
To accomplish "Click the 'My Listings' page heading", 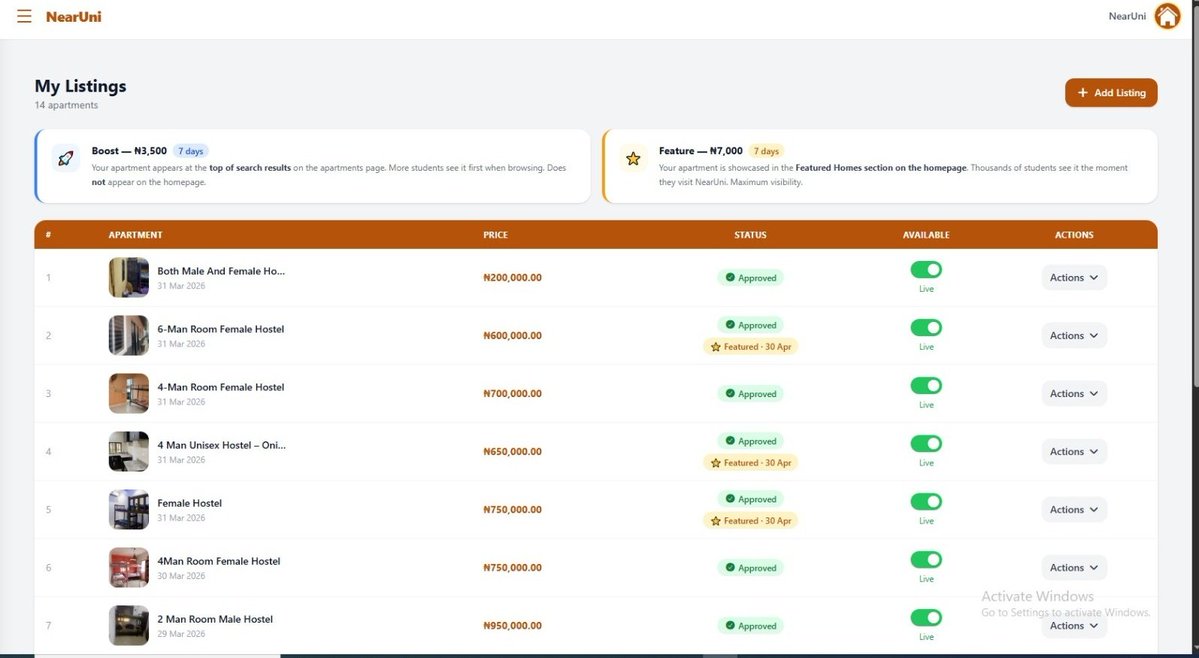I will [x=80, y=86].
